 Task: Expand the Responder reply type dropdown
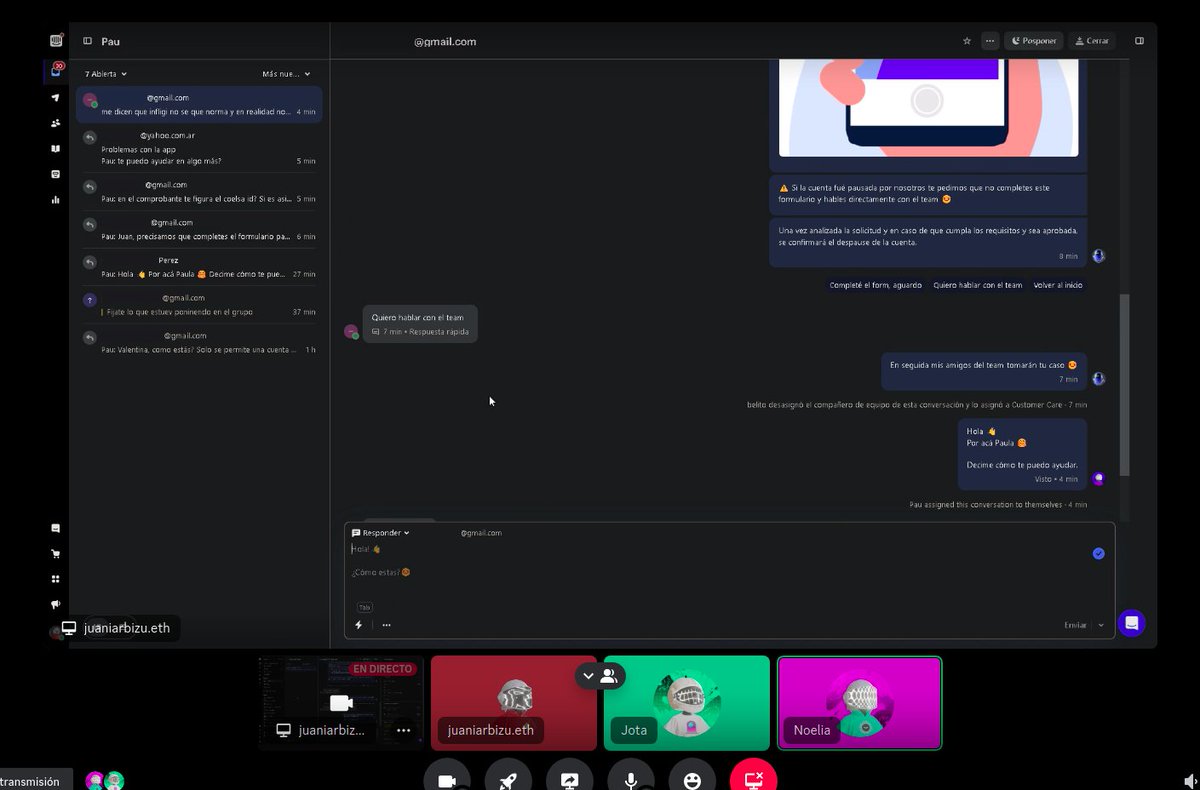click(380, 533)
